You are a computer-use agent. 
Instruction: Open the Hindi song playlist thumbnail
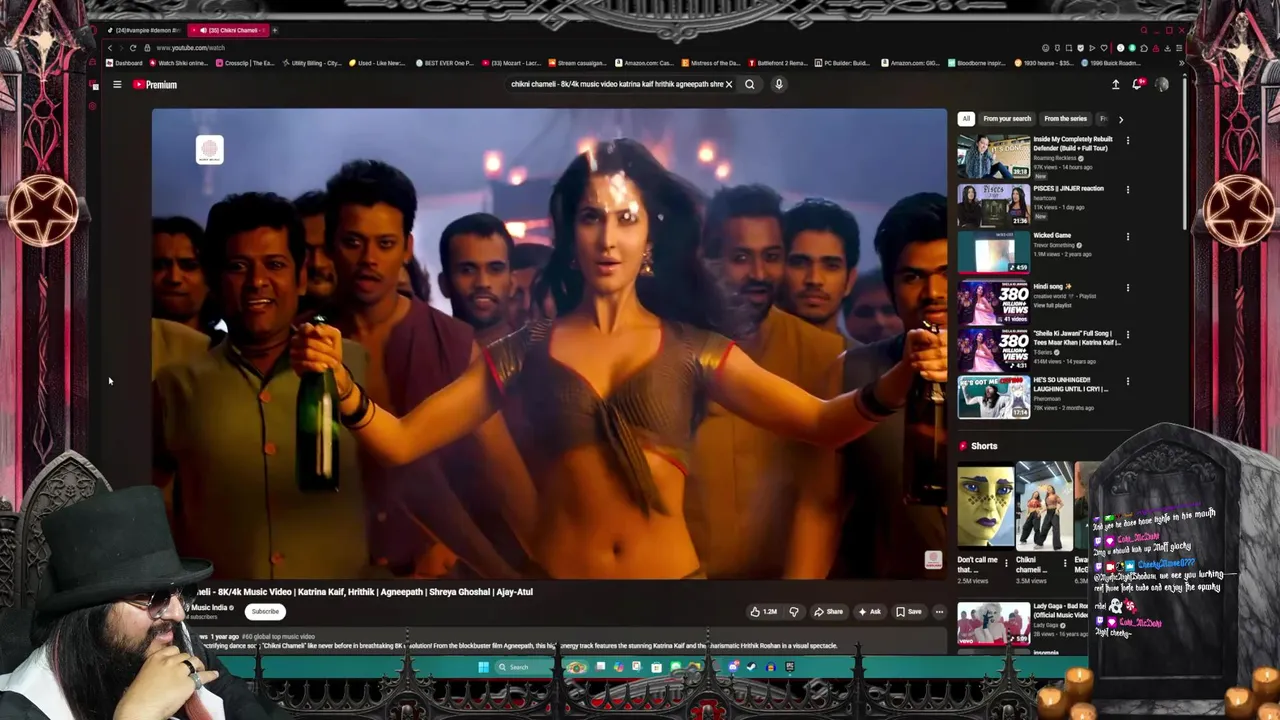993,302
